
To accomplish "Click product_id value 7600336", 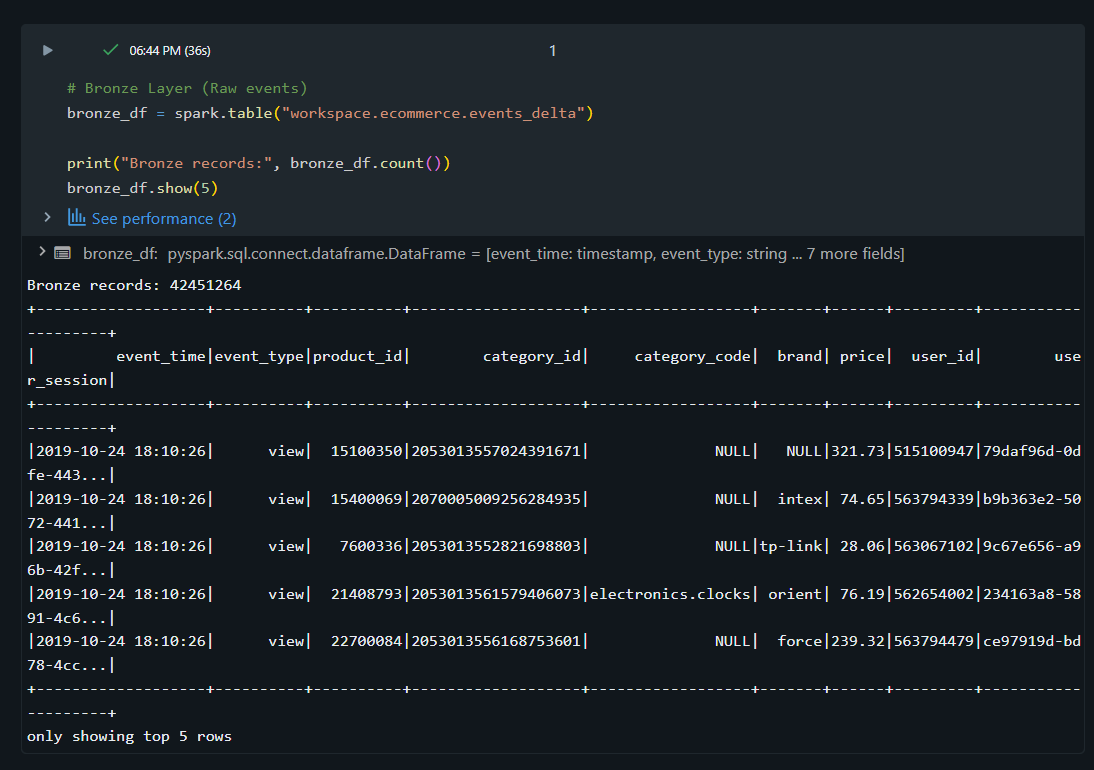I will pos(370,546).
